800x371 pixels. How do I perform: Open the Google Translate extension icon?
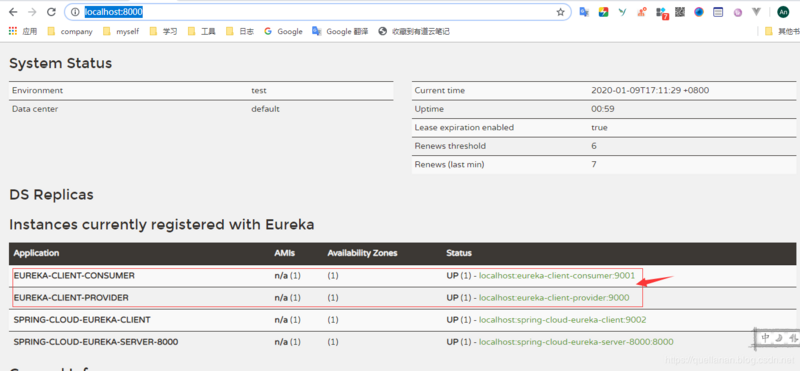point(585,12)
